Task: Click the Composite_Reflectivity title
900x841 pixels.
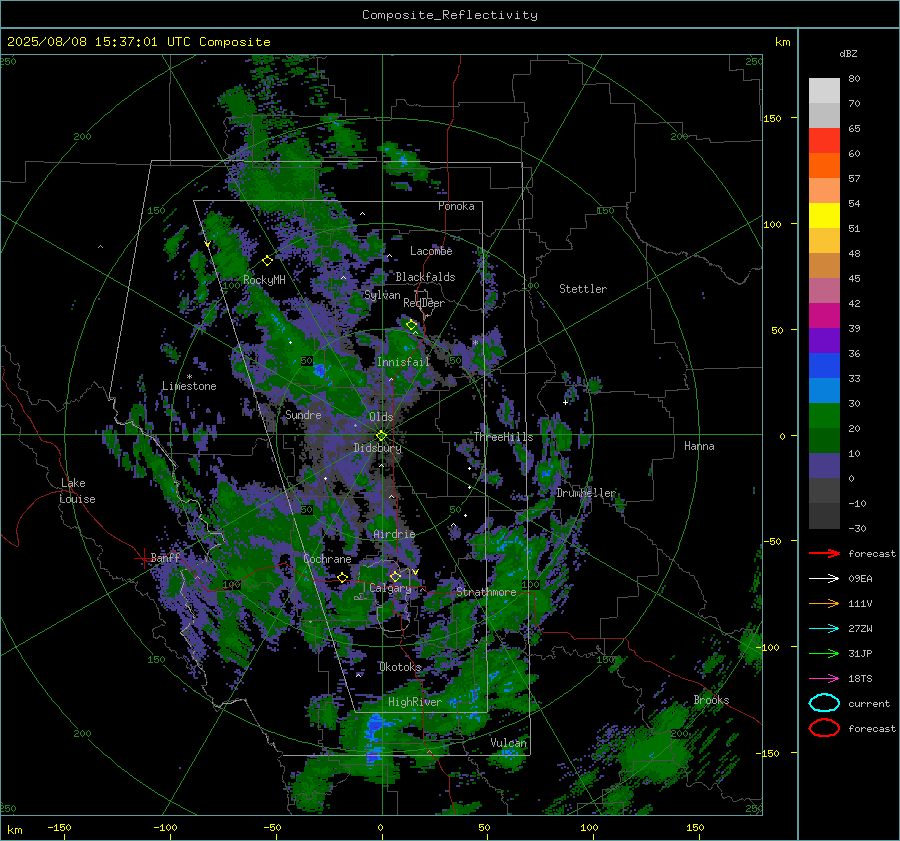Action: (x=449, y=15)
